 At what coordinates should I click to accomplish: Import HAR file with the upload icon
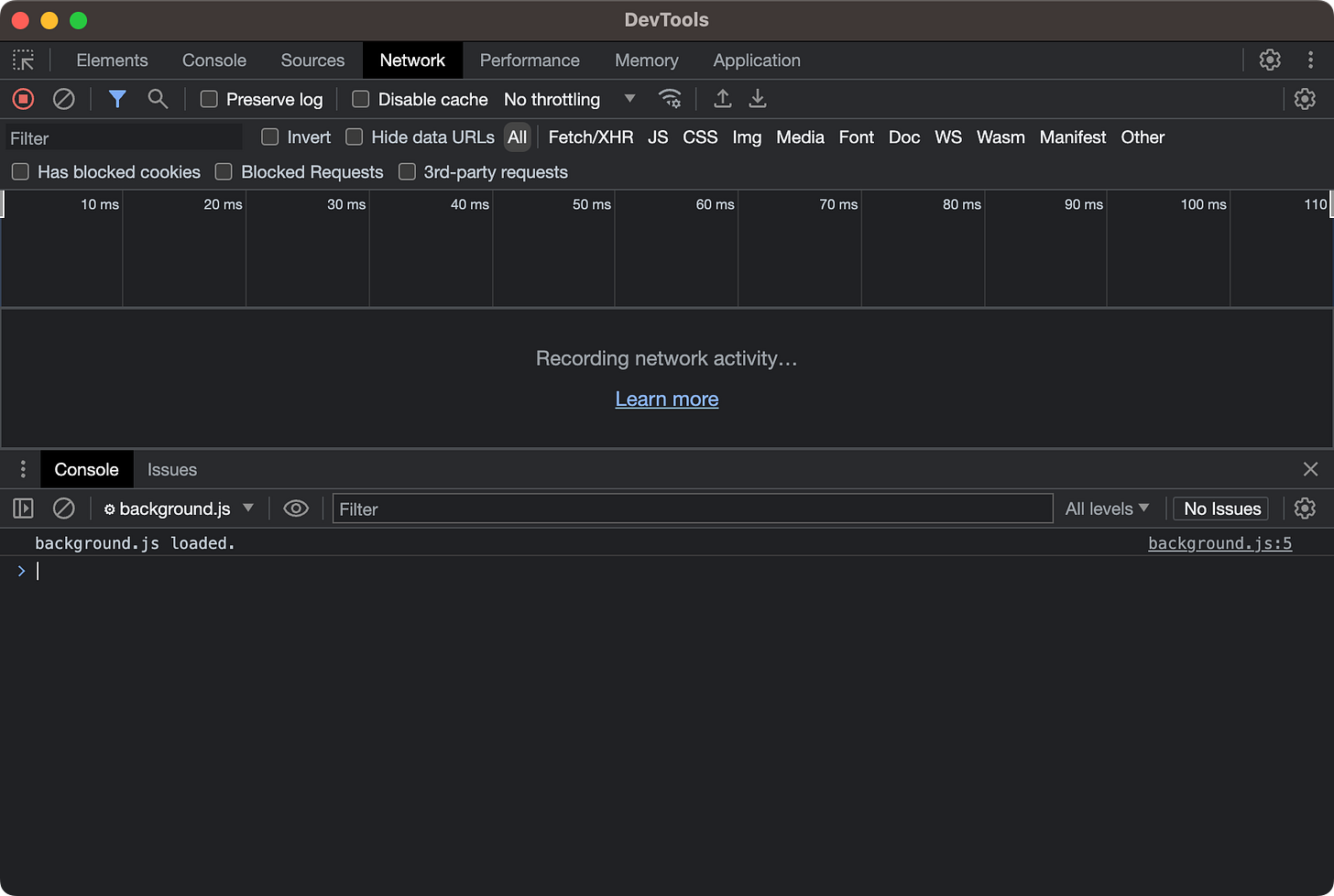click(723, 99)
